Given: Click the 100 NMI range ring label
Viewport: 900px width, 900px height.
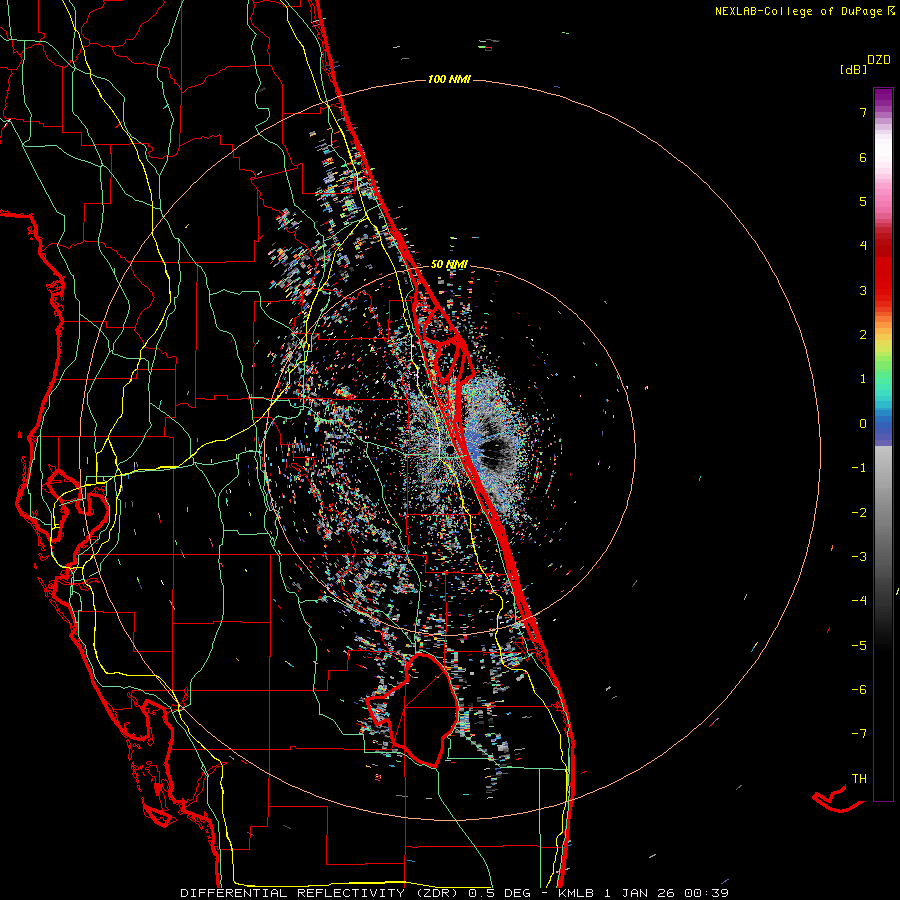Looking at the screenshot, I should point(449,79).
